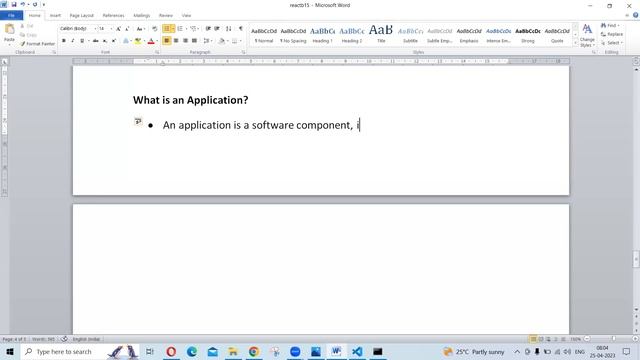Open the Select dropdown in Editing
The width and height of the screenshot is (640, 360).
tap(612, 43)
